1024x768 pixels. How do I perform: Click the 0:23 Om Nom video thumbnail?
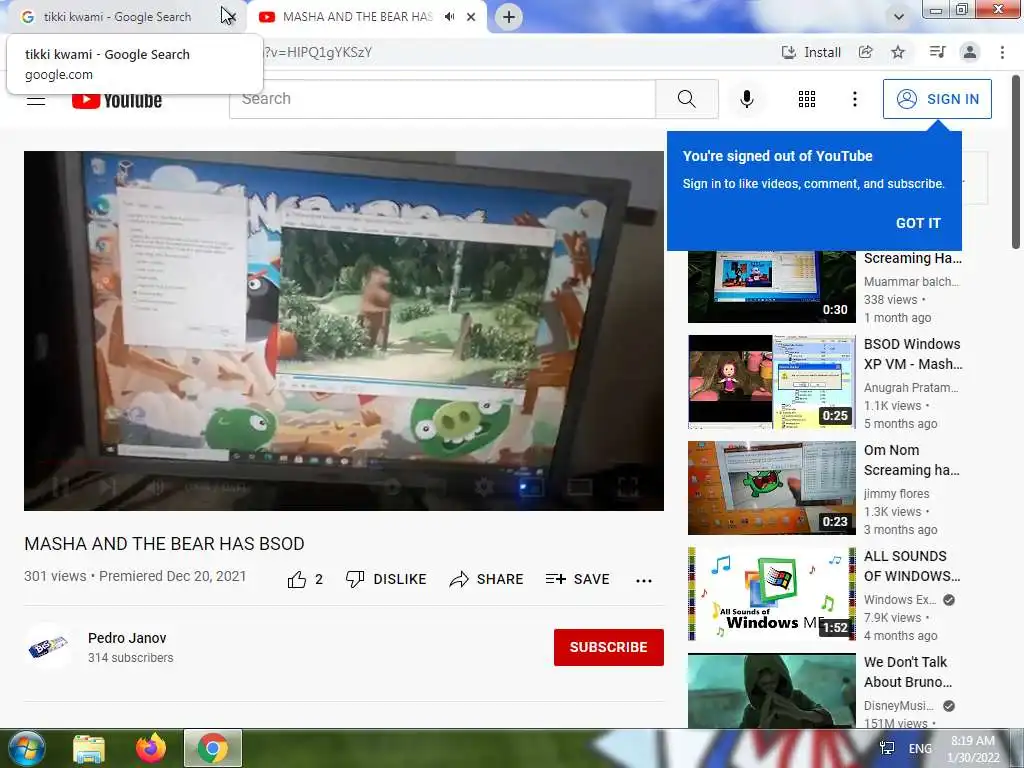(x=772, y=488)
